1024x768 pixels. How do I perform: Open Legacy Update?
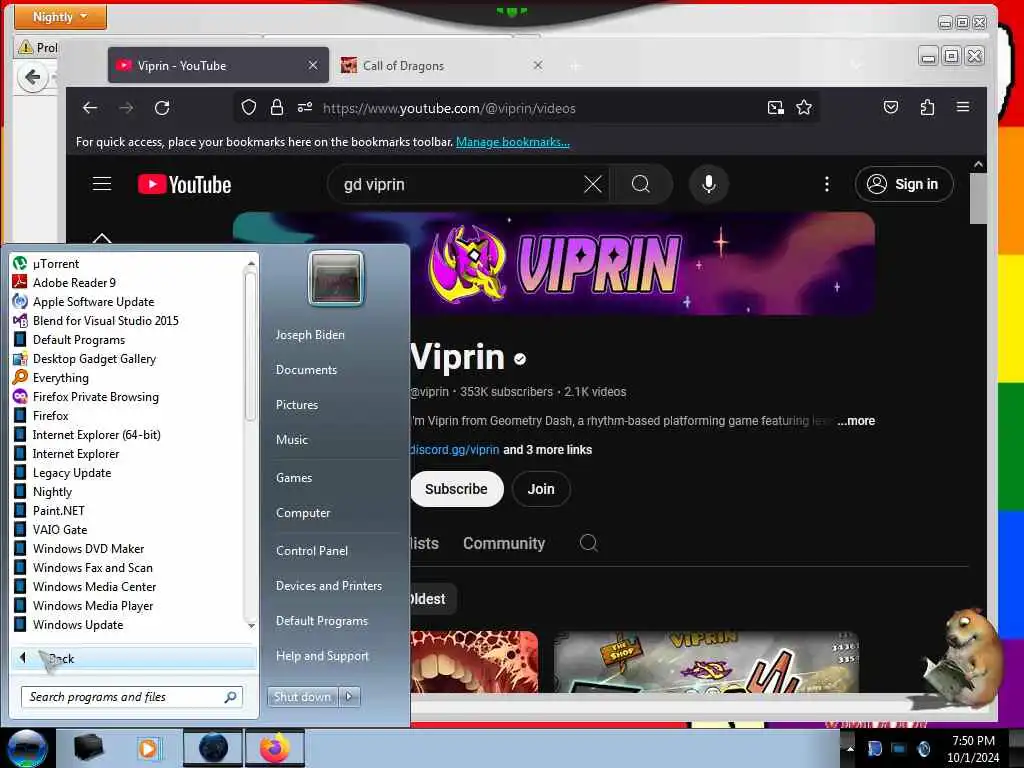pos(72,473)
